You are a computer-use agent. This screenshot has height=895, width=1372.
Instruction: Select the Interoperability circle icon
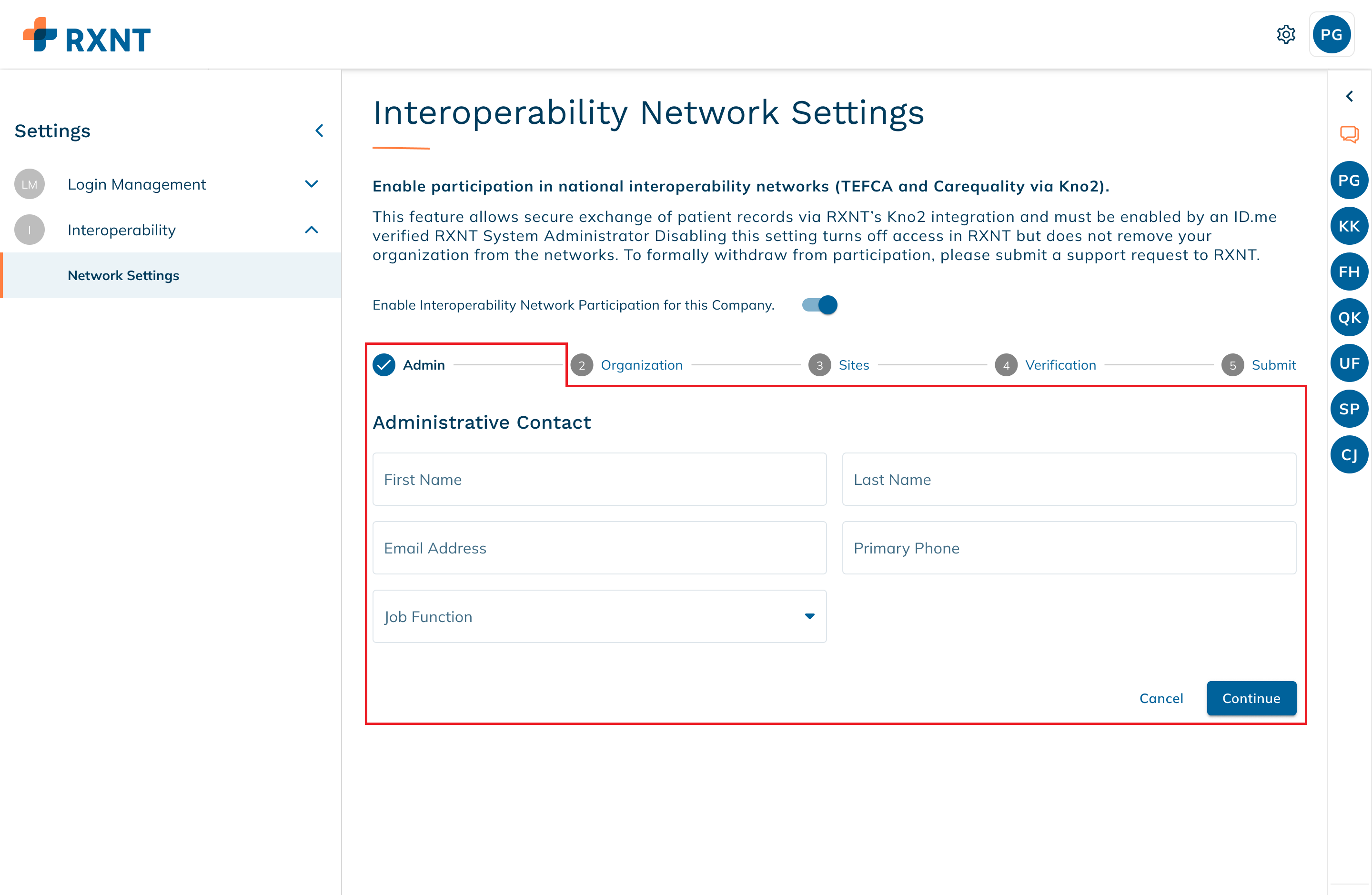[30, 230]
